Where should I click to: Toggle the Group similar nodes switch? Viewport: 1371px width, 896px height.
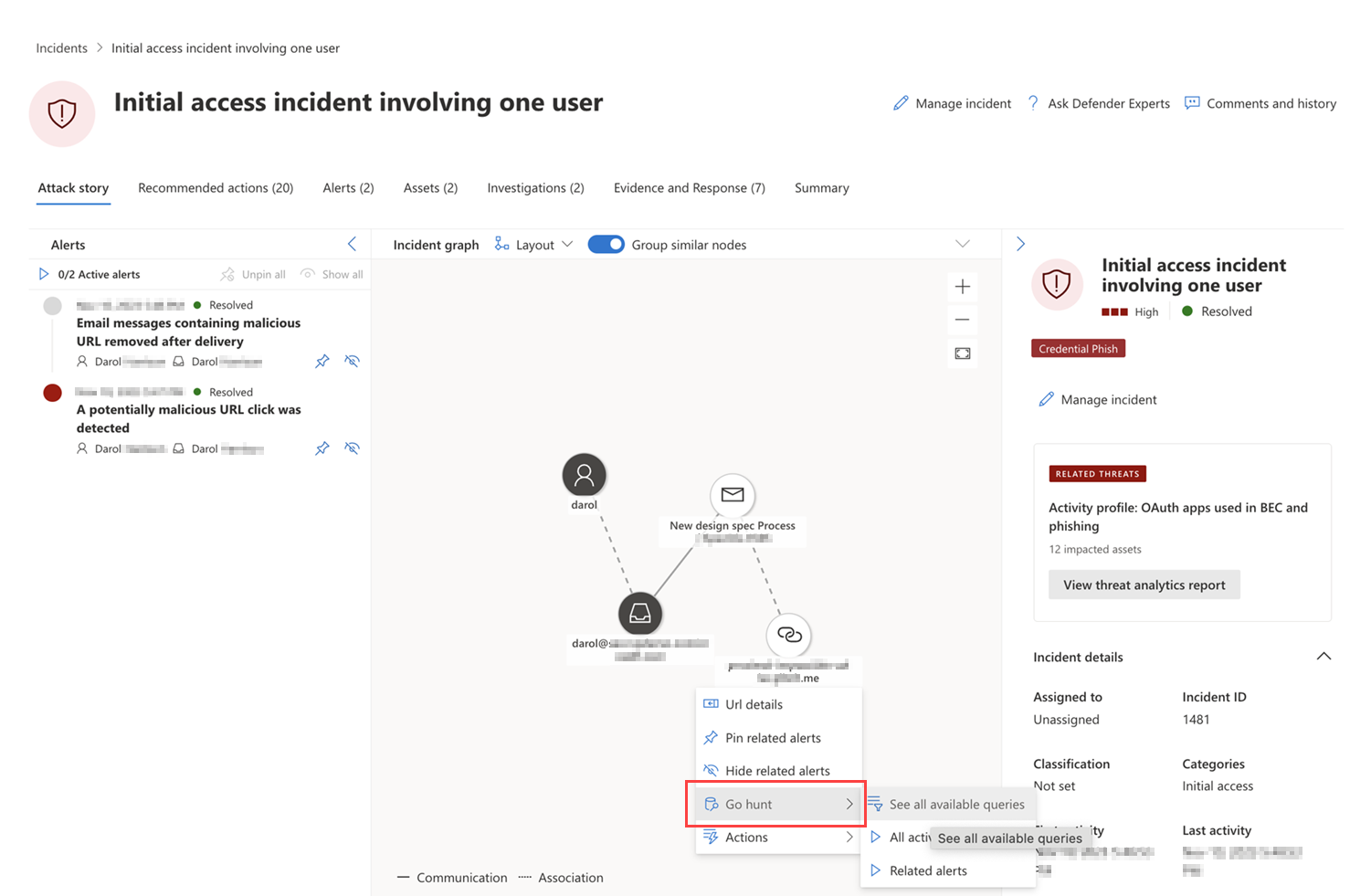(x=606, y=245)
